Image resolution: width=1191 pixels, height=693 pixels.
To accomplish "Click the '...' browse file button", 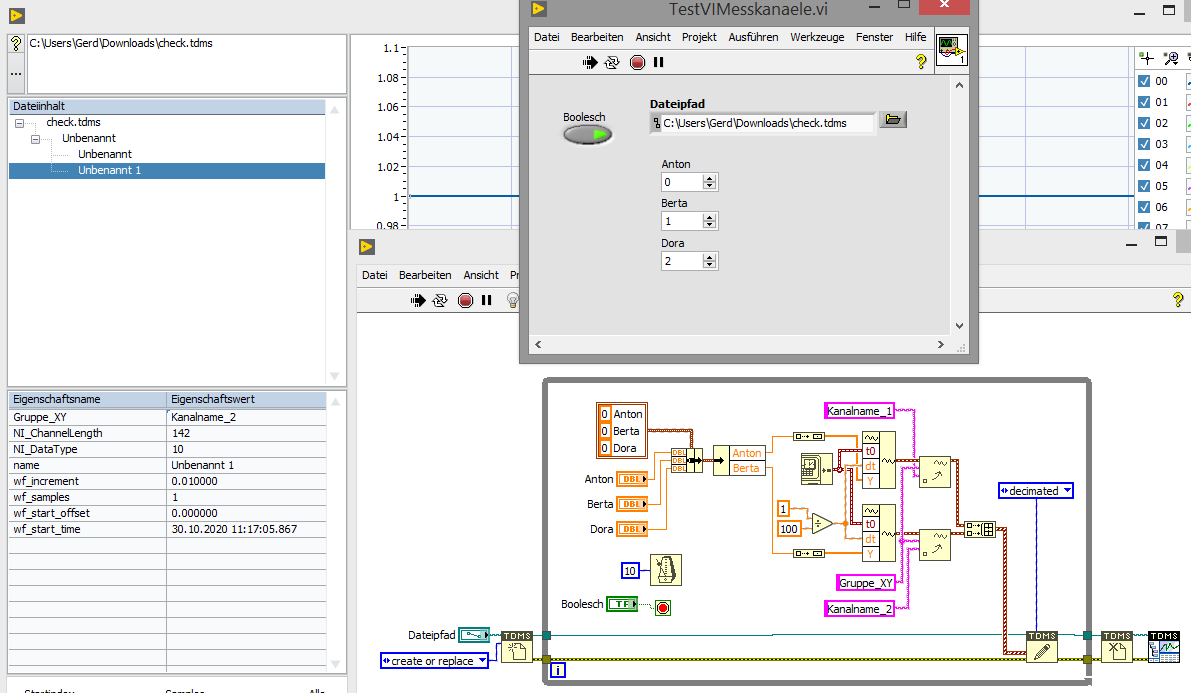I will tap(16, 73).
